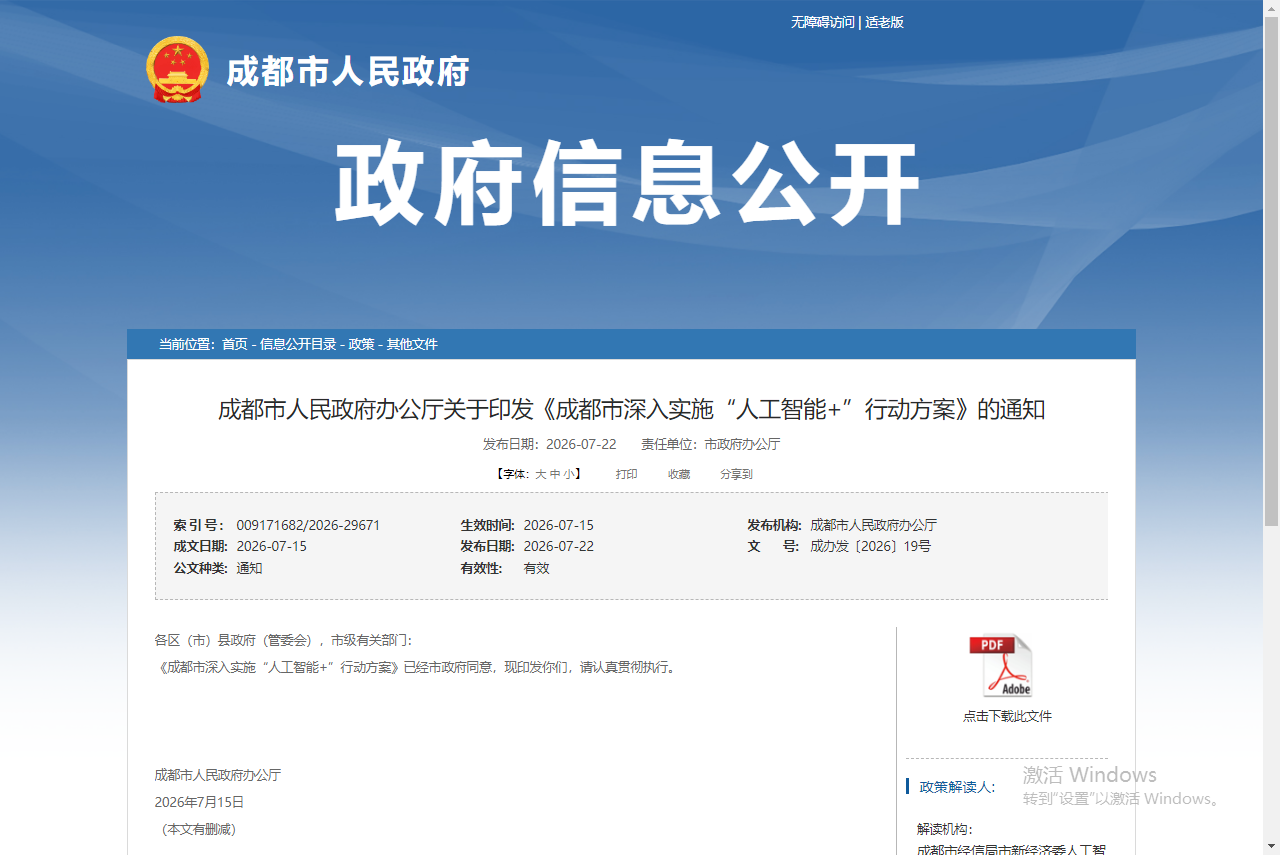
Task: Click the national emblem logo icon
Action: point(178,70)
